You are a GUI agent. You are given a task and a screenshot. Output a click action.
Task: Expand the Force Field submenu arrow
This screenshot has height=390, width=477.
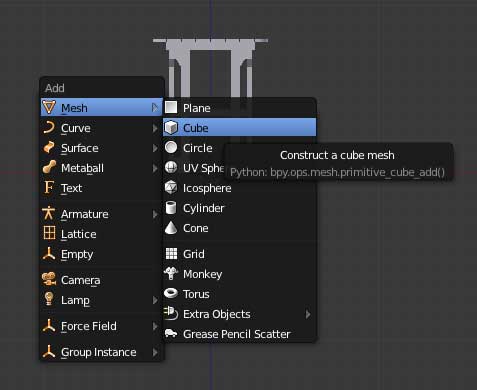pyautogui.click(x=155, y=326)
